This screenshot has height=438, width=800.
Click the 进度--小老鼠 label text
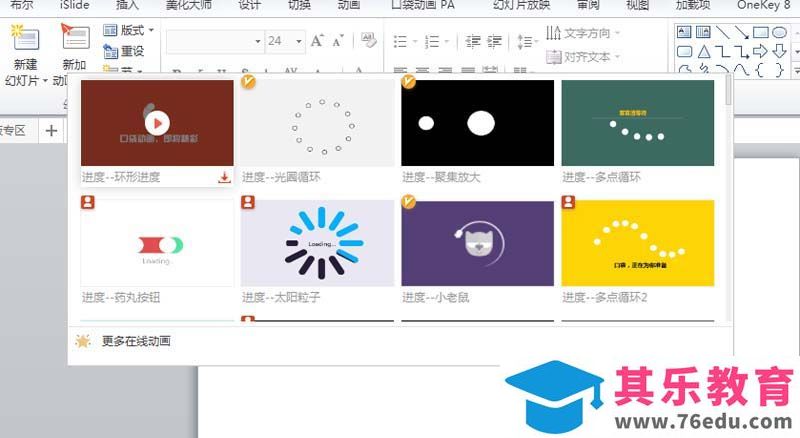pyautogui.click(x=435, y=297)
